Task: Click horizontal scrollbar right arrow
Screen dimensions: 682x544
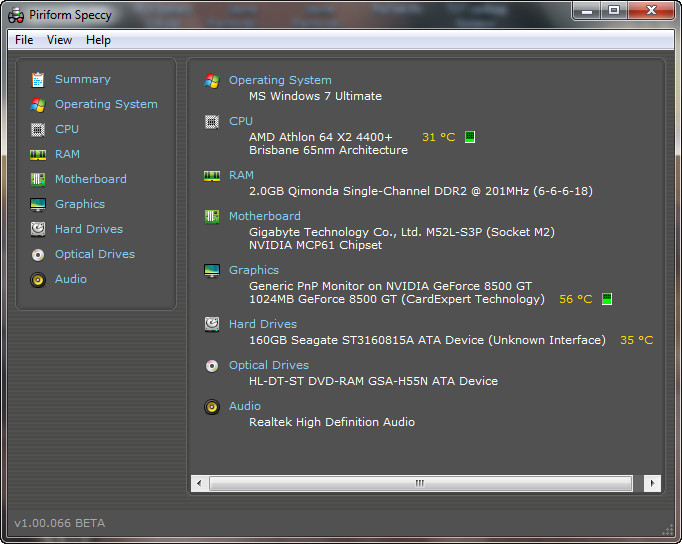Action: (652, 483)
